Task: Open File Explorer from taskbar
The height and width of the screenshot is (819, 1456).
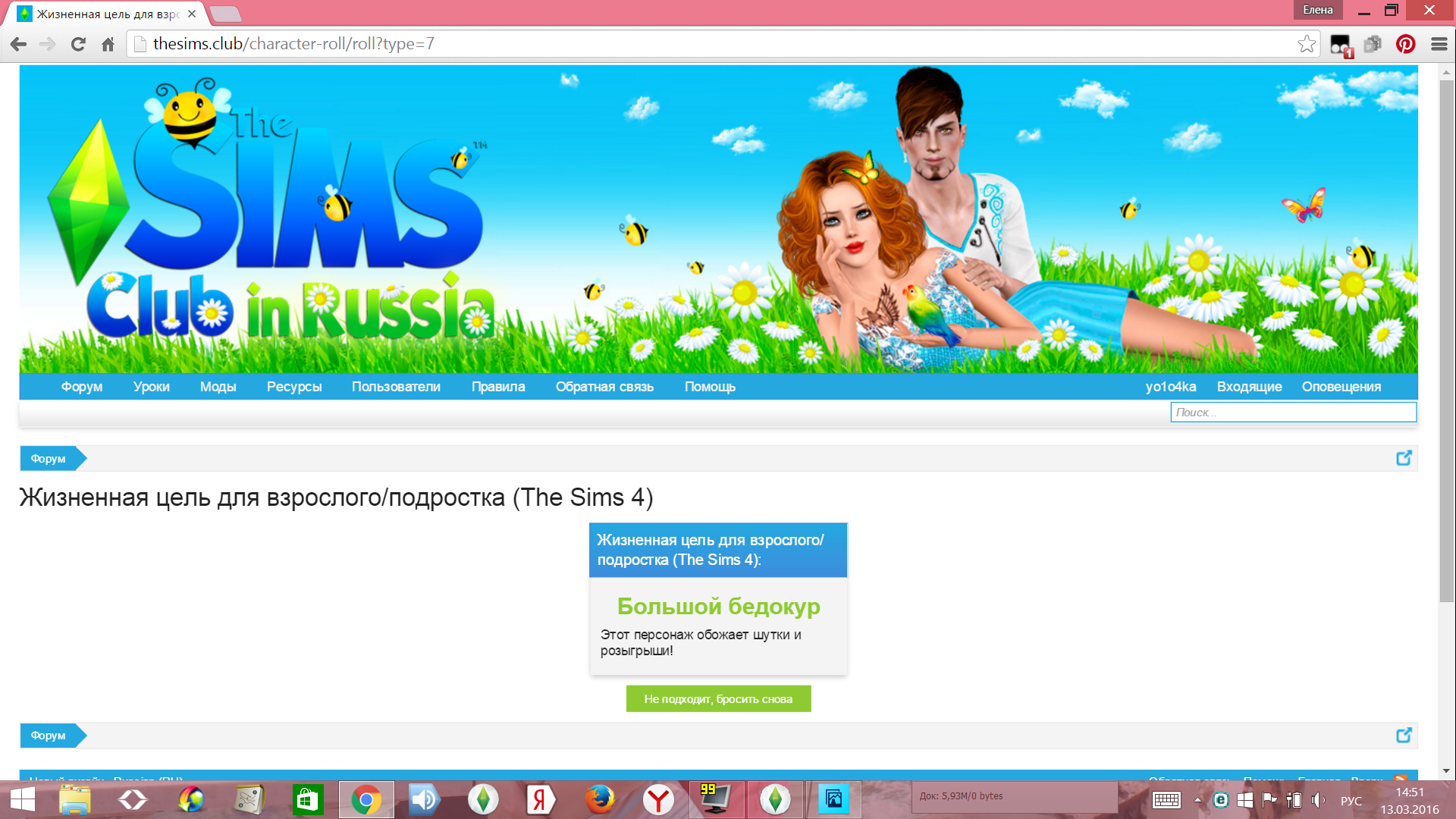Action: 75,799
